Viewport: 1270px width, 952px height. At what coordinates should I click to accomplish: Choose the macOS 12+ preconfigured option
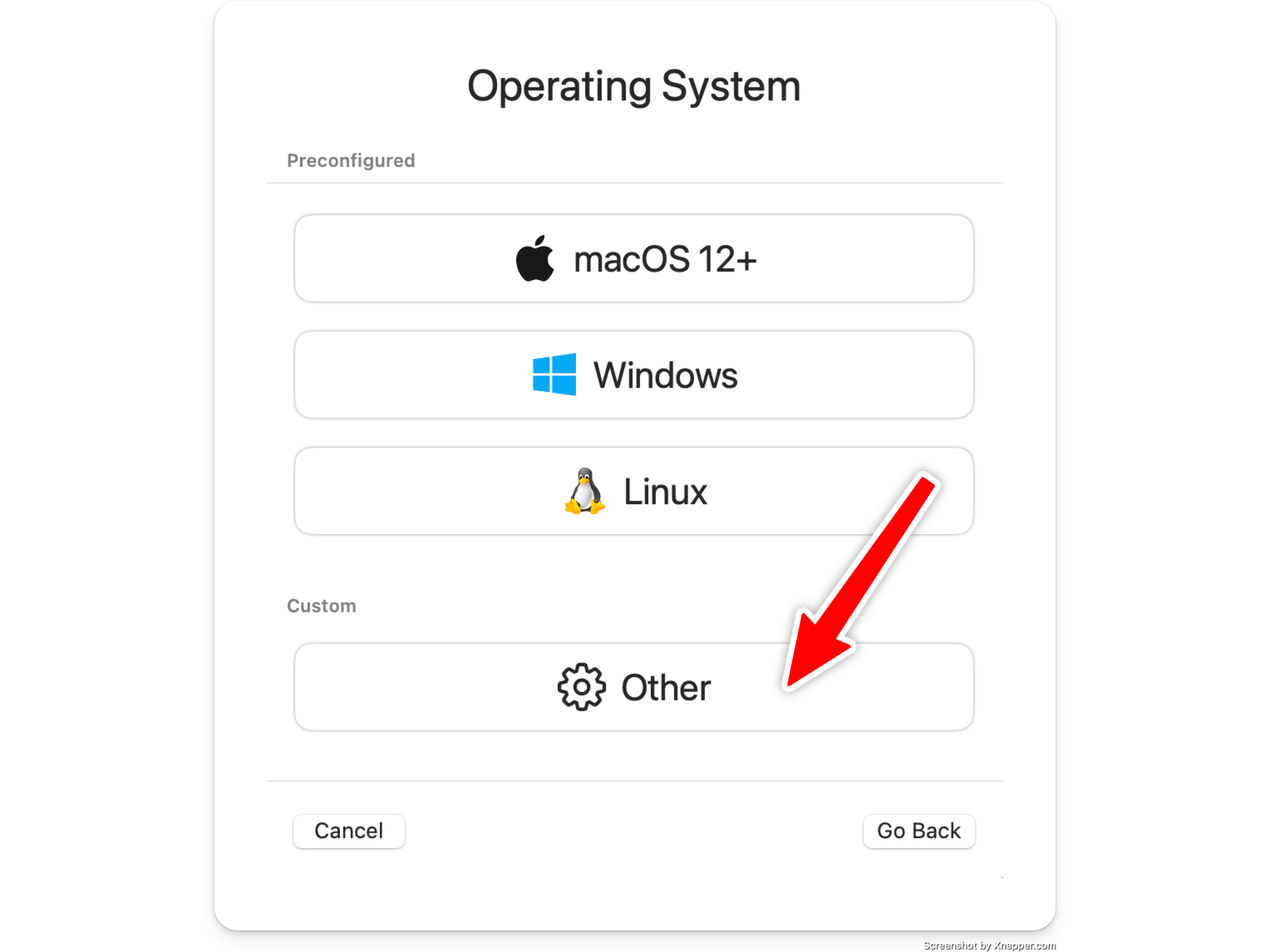point(634,258)
